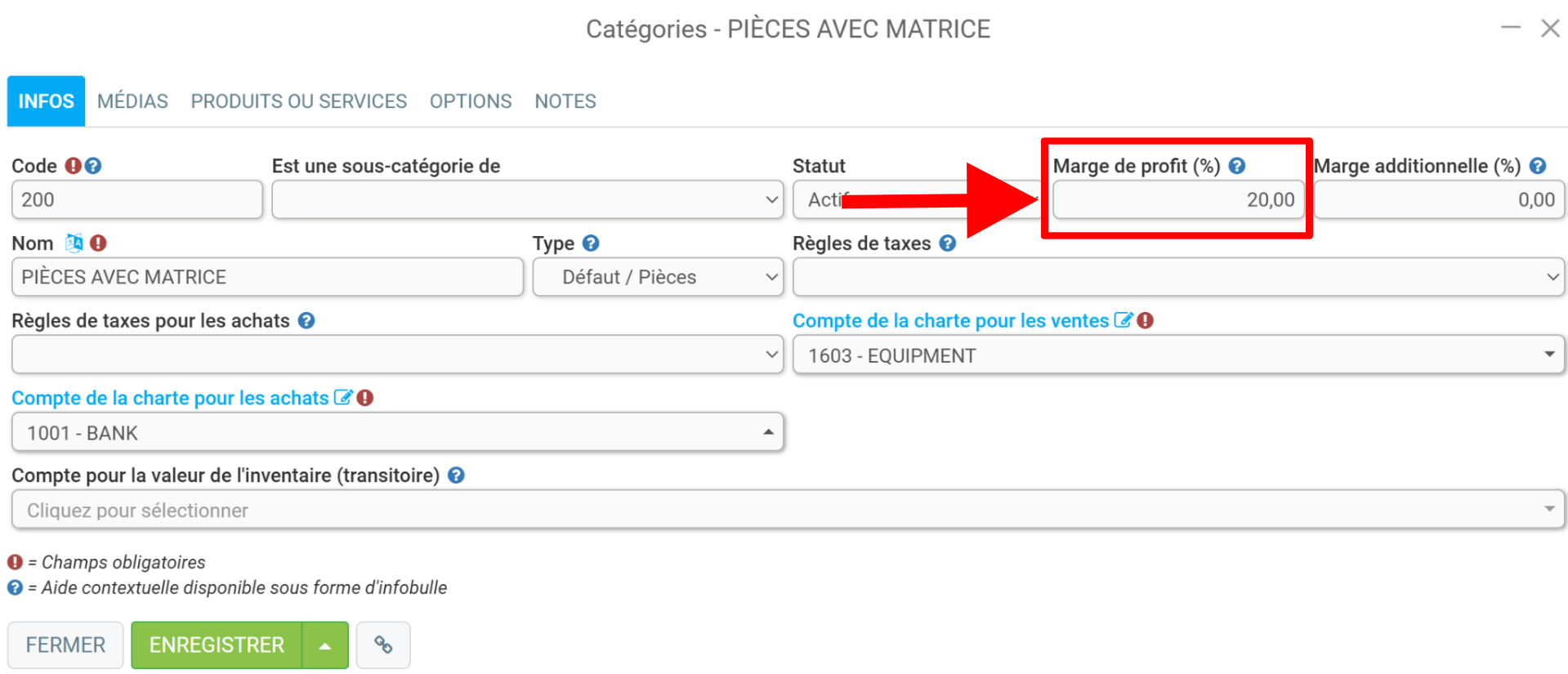Image resolution: width=1568 pixels, height=674 pixels.
Task: Open Règles de taxes pour les achats dropdown
Action: 397,355
